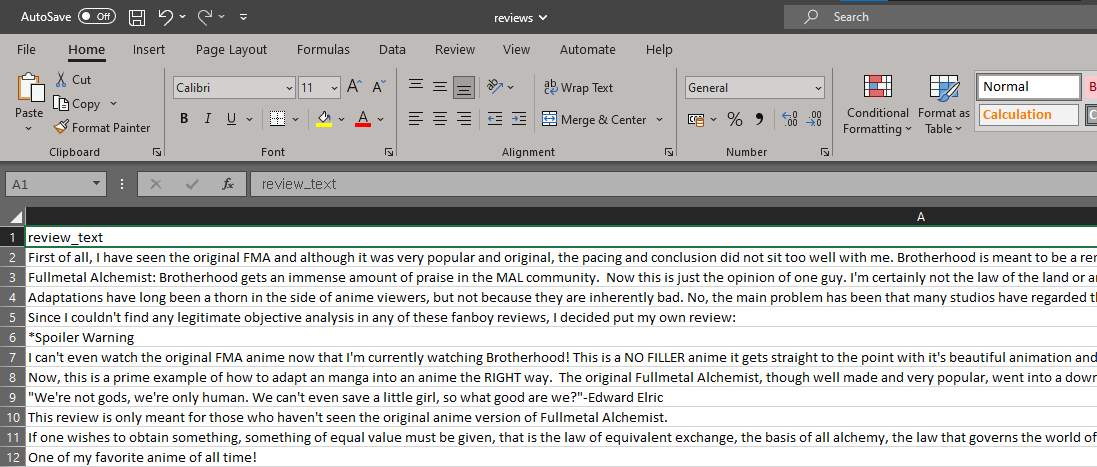Click the Copy button
Screen dimensions: 1097x467
[77, 103]
